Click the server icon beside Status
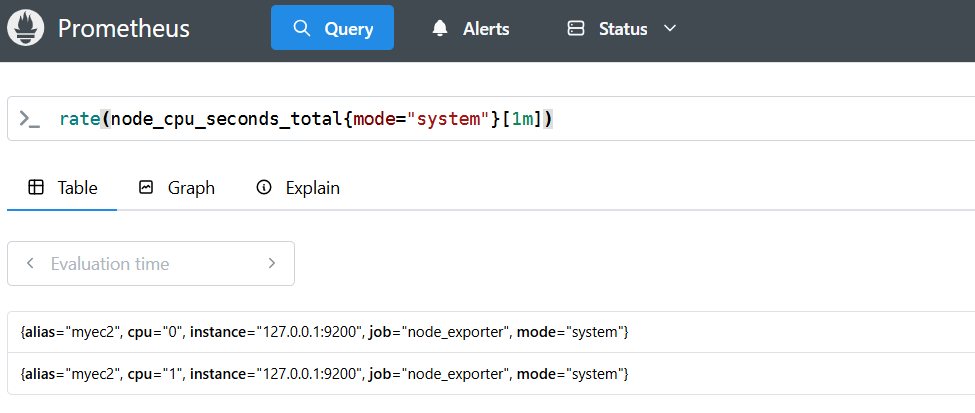The height and width of the screenshot is (413, 975). coord(576,29)
